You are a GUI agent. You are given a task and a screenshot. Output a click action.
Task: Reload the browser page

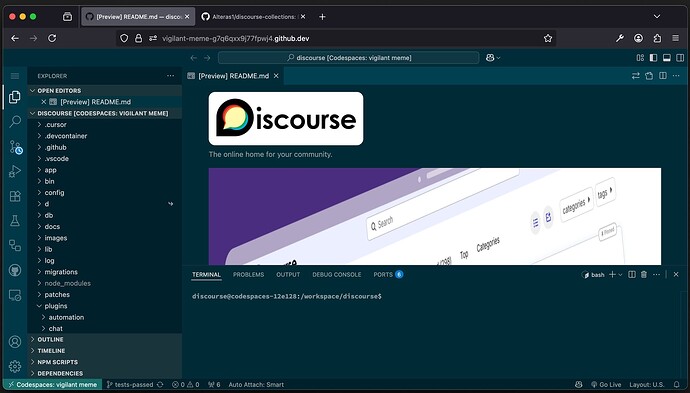point(52,38)
